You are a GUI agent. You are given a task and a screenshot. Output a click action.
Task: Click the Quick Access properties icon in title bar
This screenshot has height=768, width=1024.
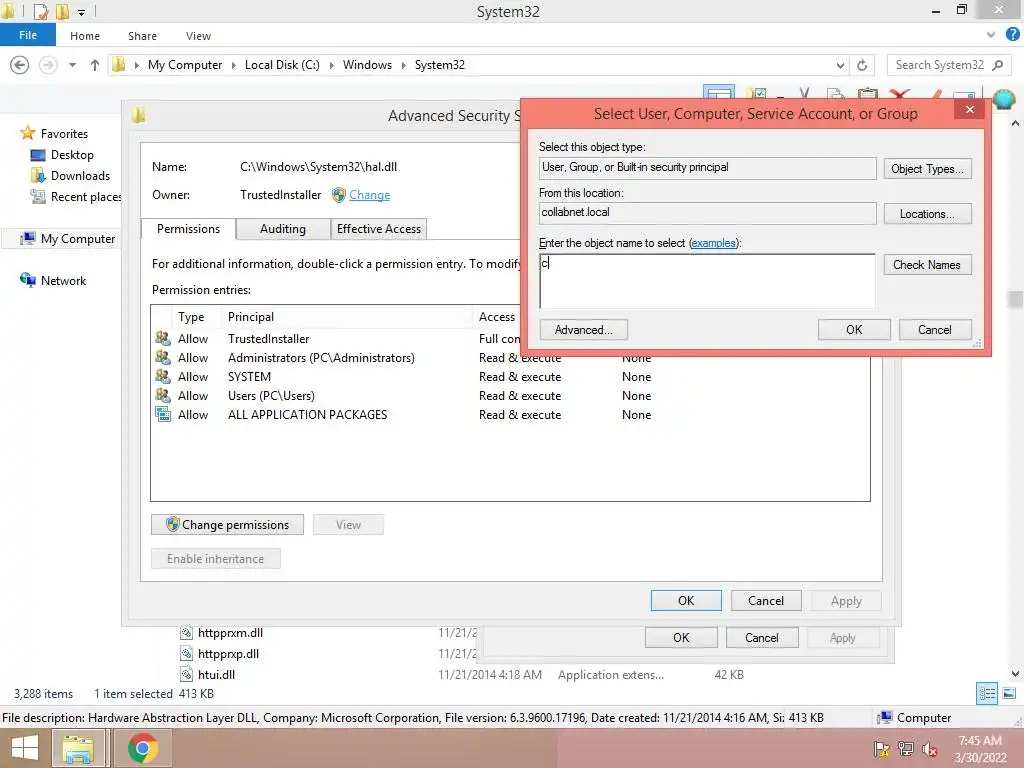40,11
